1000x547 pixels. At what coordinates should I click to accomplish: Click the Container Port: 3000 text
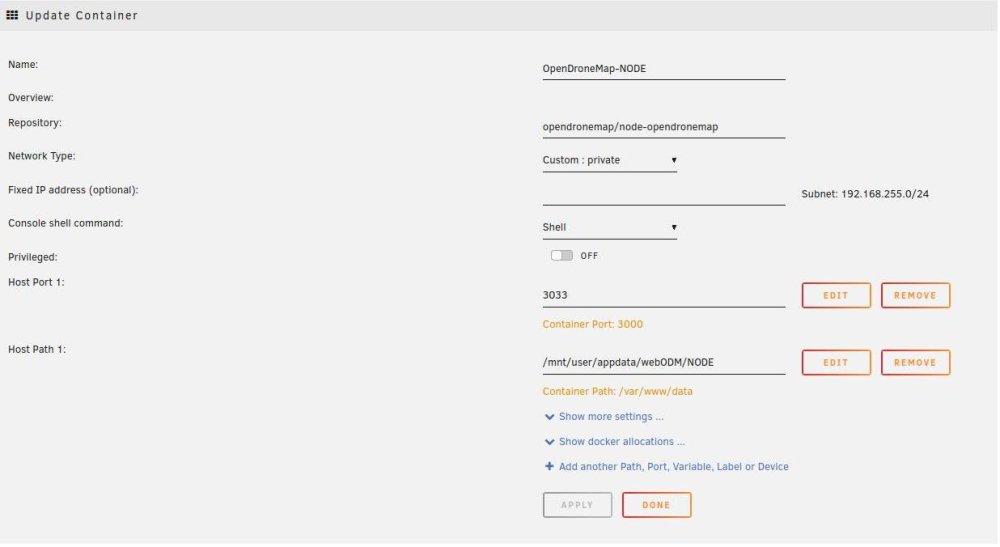592,325
